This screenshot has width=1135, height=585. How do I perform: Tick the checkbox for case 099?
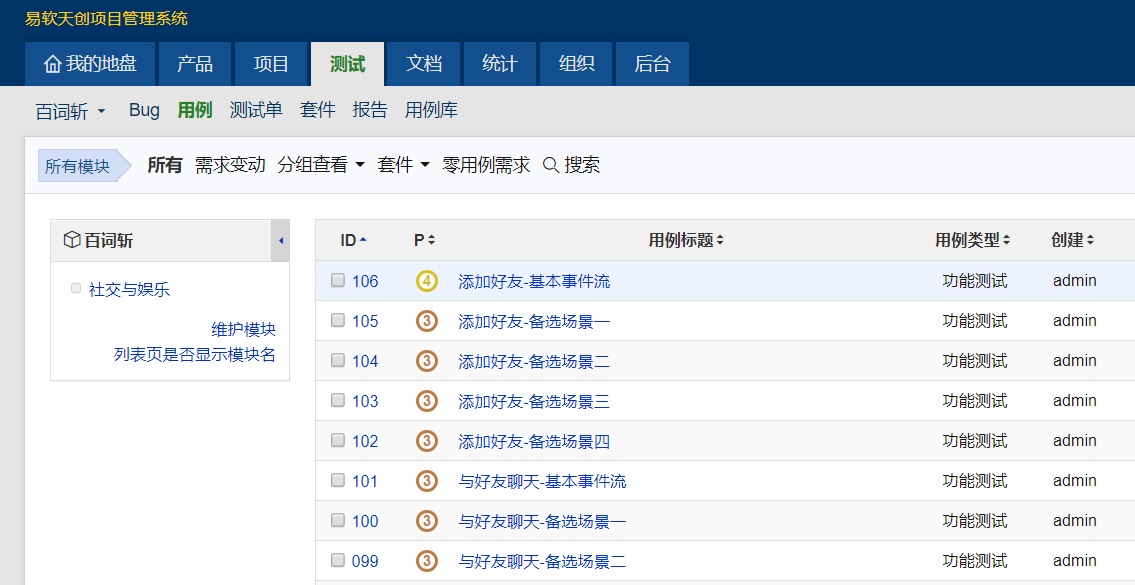coord(338,560)
